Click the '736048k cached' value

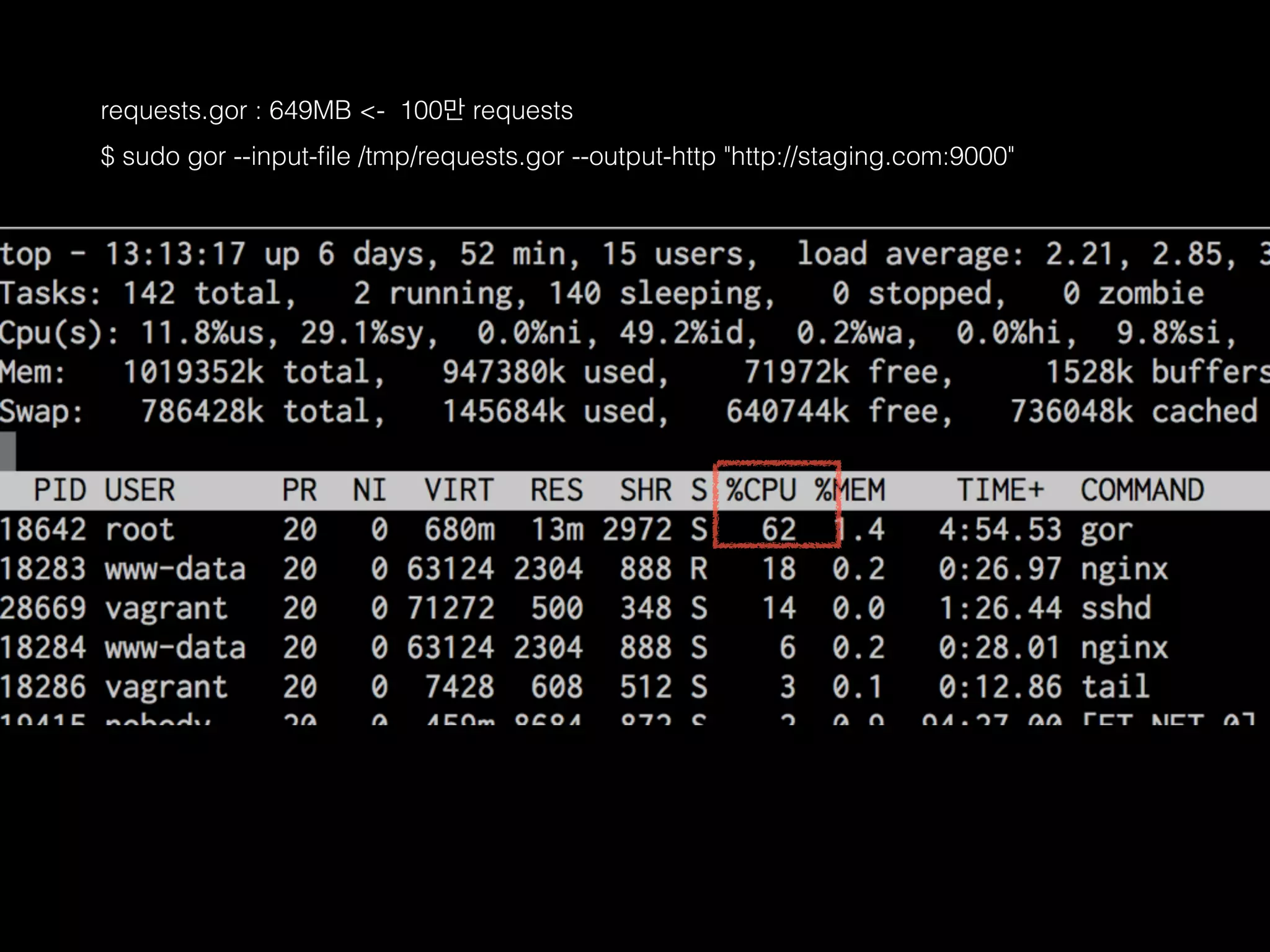click(x=1134, y=412)
